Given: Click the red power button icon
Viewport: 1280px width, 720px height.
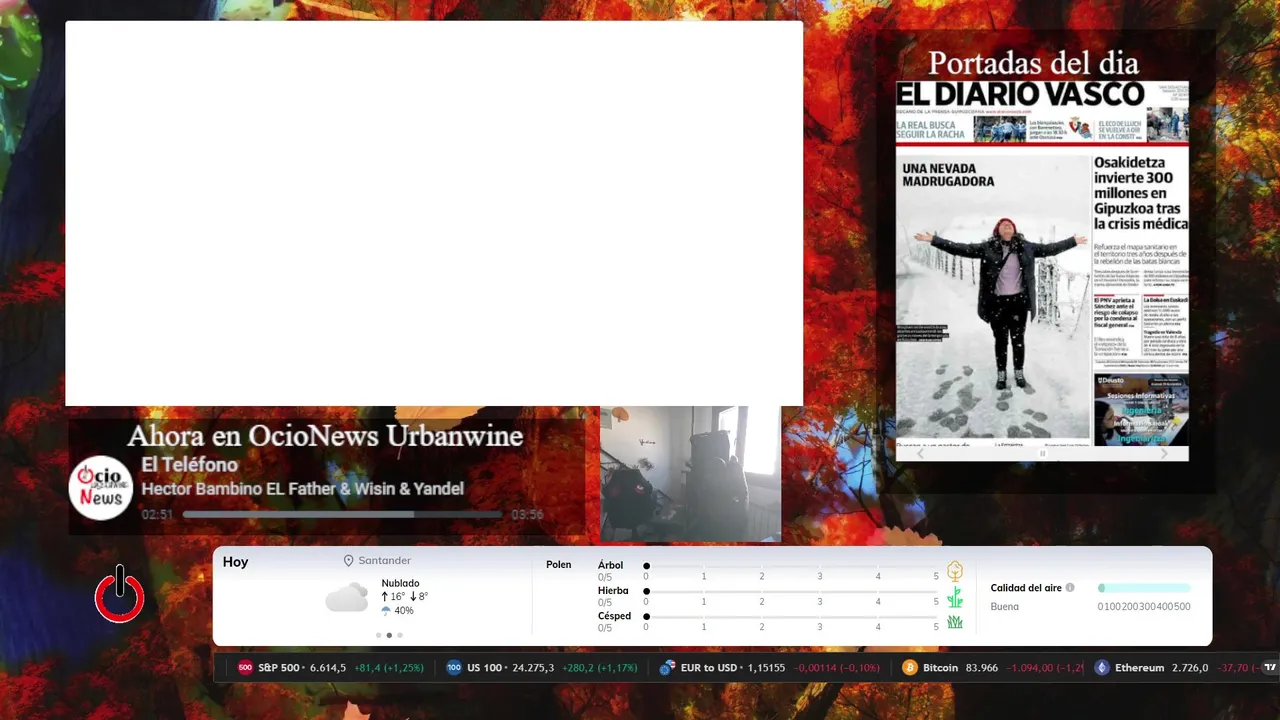Looking at the screenshot, I should pos(120,594).
